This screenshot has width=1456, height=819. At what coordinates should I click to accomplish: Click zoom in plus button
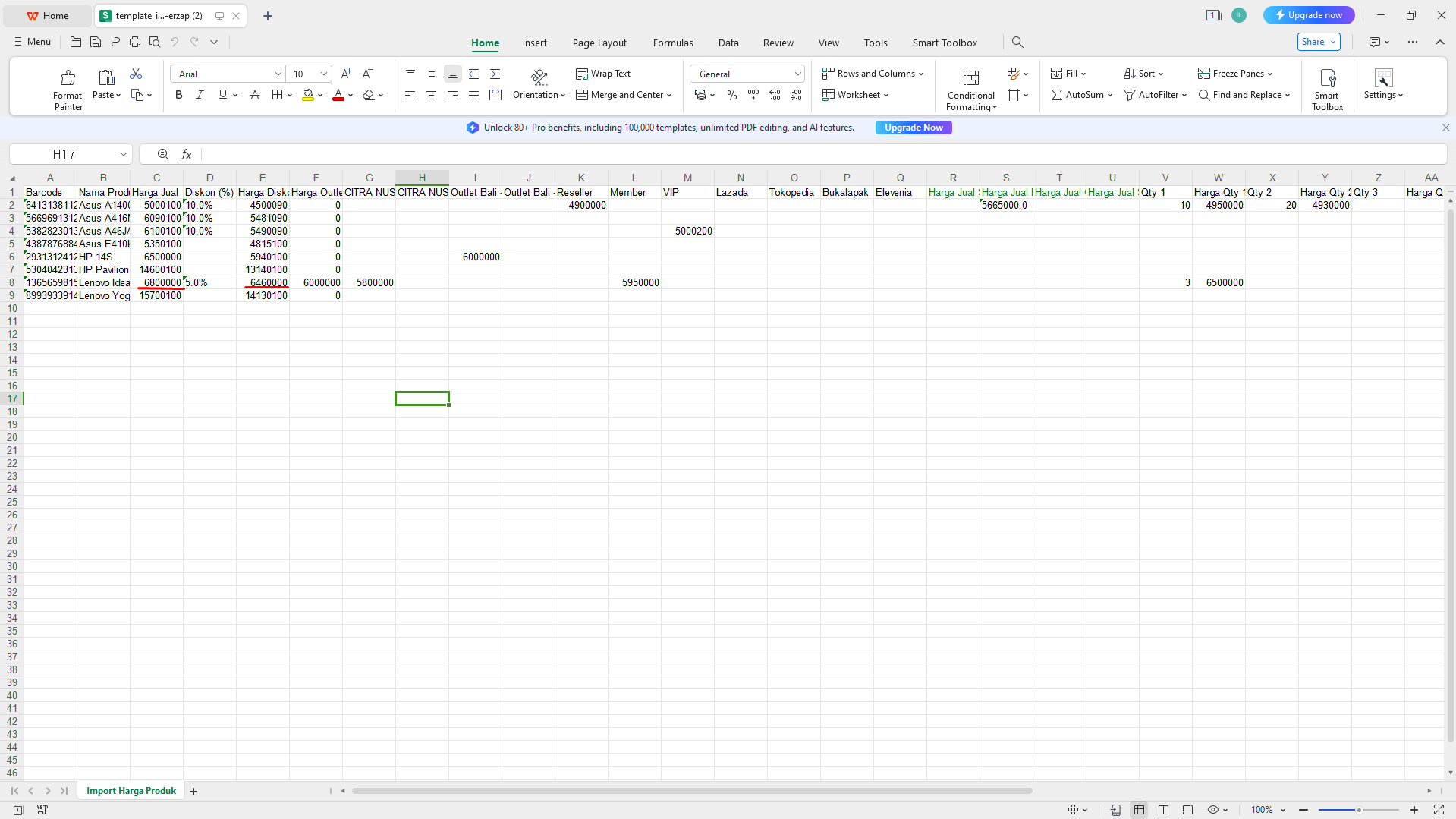pyautogui.click(x=1414, y=810)
